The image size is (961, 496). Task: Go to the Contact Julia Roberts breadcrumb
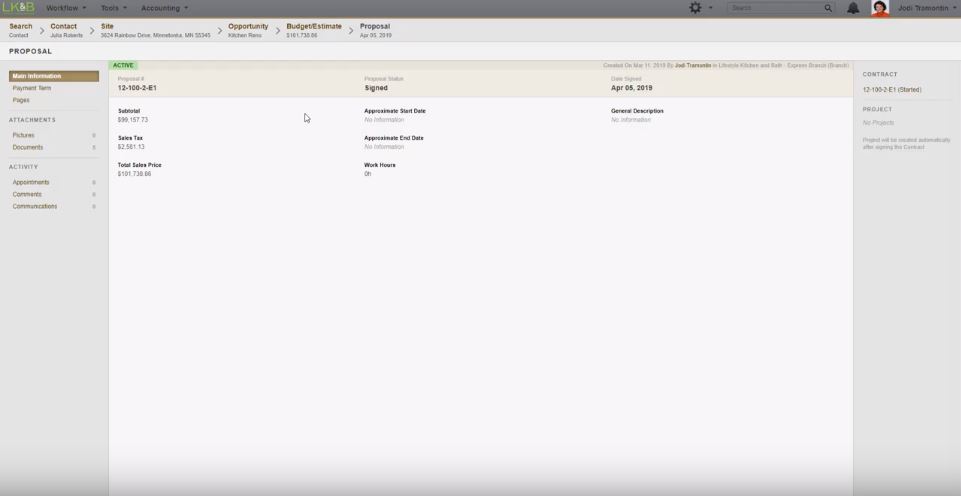pyautogui.click(x=66, y=30)
